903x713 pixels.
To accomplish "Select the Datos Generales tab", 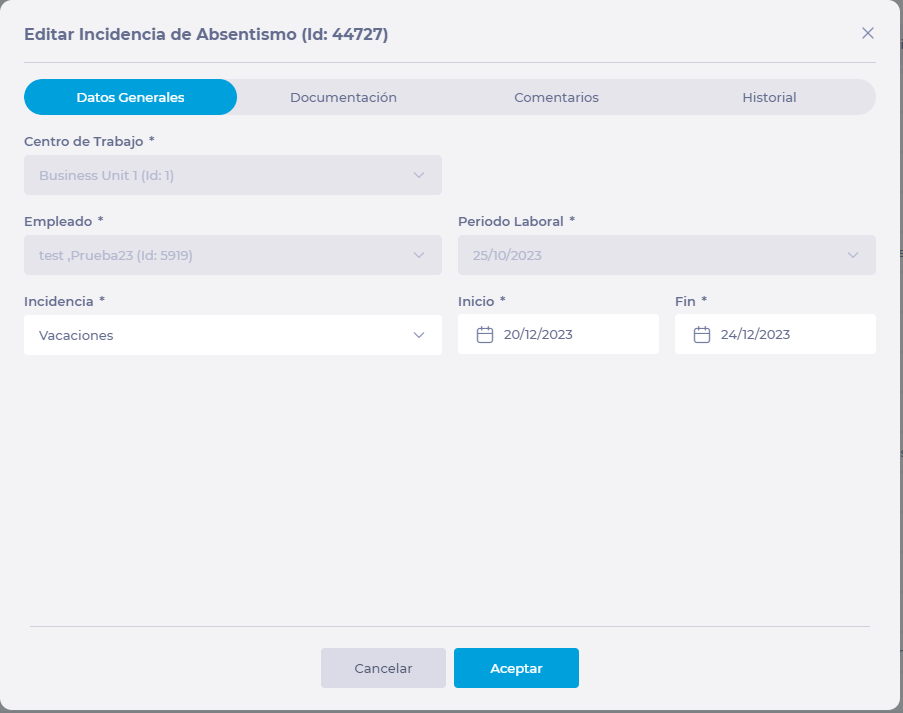I will pyautogui.click(x=130, y=97).
